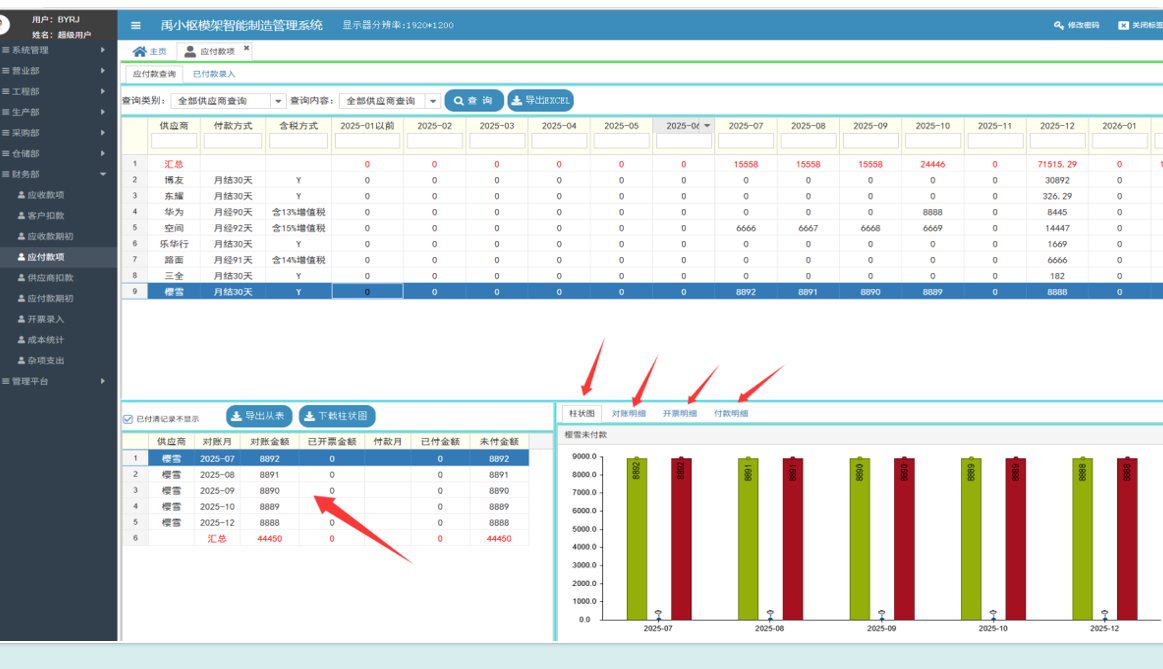This screenshot has width=1163, height=669.
Task: Open the 2025-06 column header dropdown arrow
Action: [707, 126]
